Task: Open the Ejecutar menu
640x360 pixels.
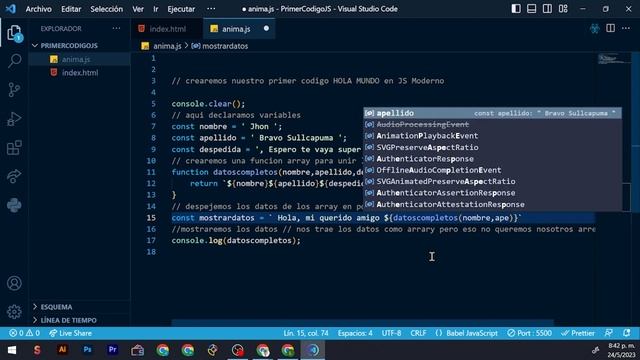Action: tap(181, 9)
